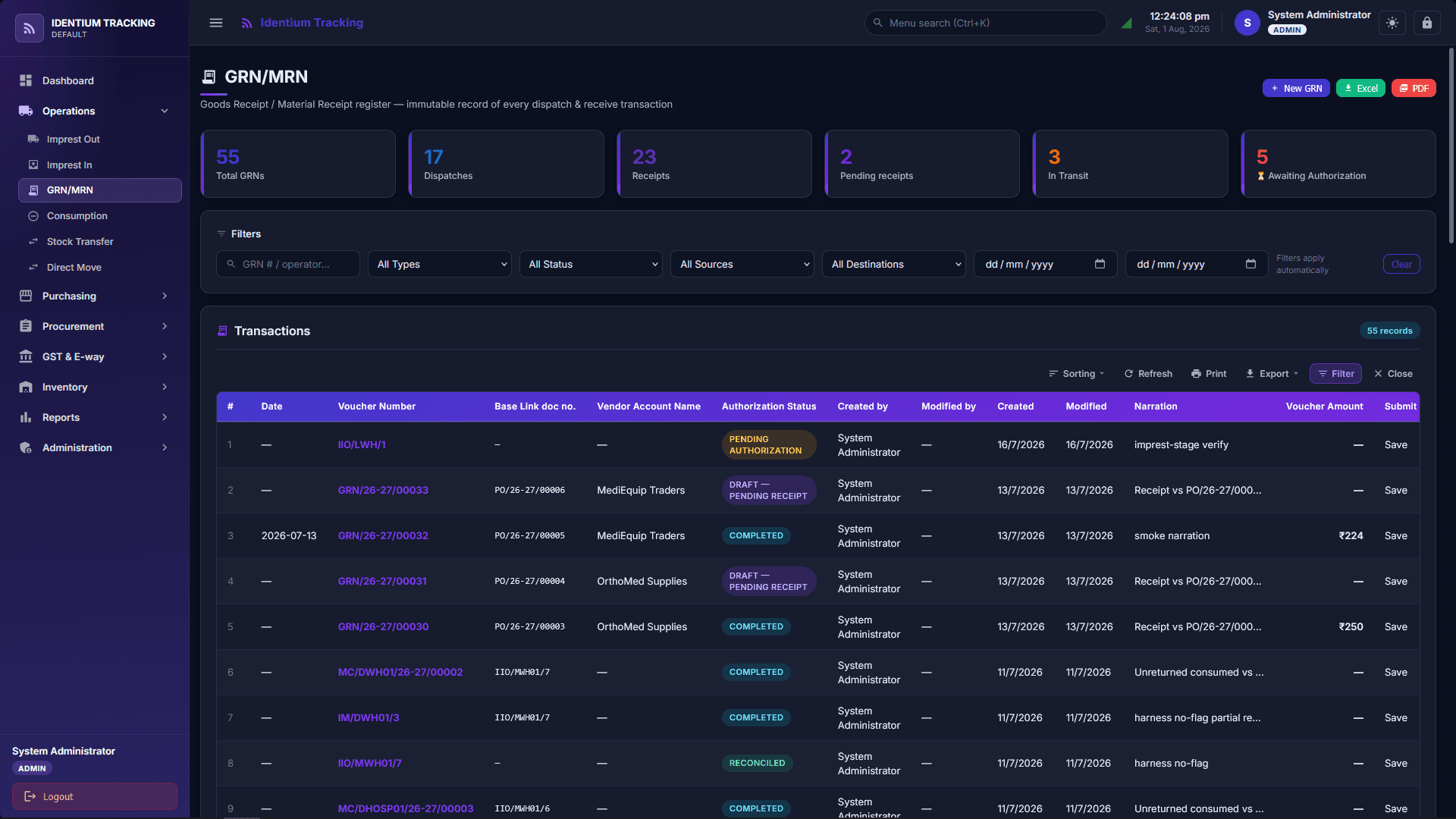Refresh the transactions table

[x=1148, y=374]
